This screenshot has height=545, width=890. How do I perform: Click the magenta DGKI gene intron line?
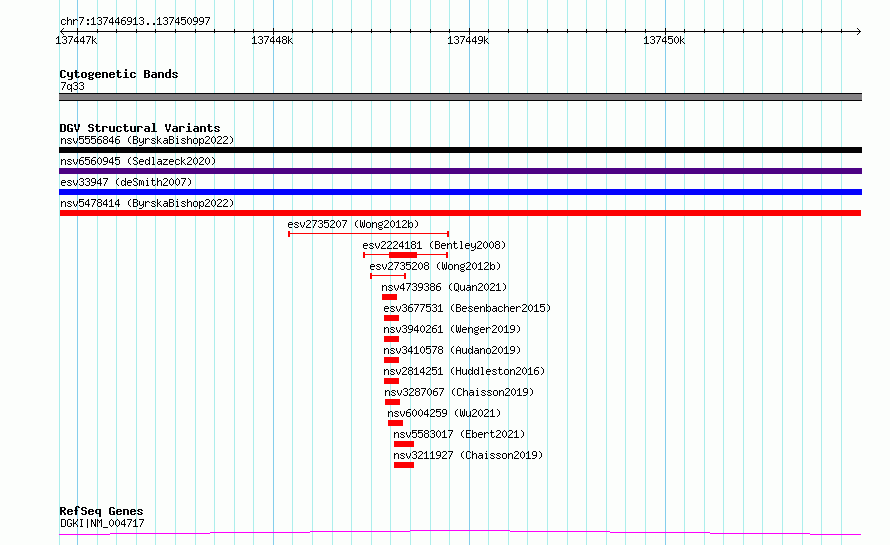pos(460,531)
